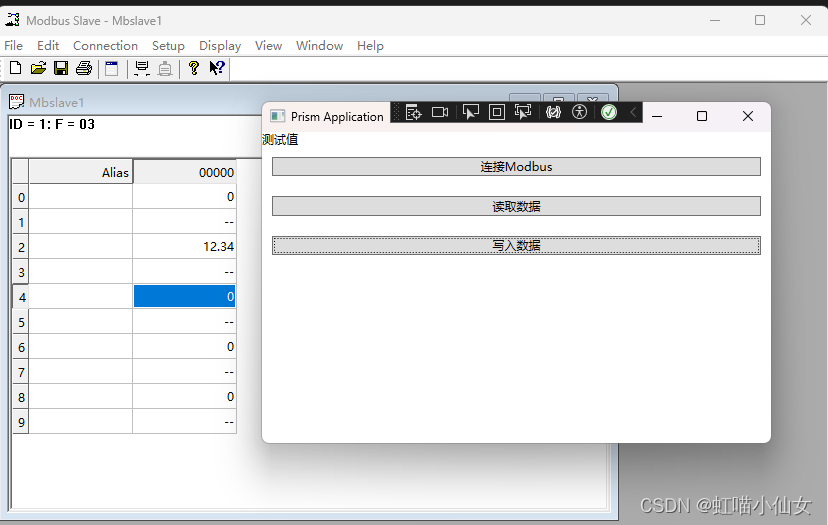Click the 00000 column header

pyautogui.click(x=184, y=172)
